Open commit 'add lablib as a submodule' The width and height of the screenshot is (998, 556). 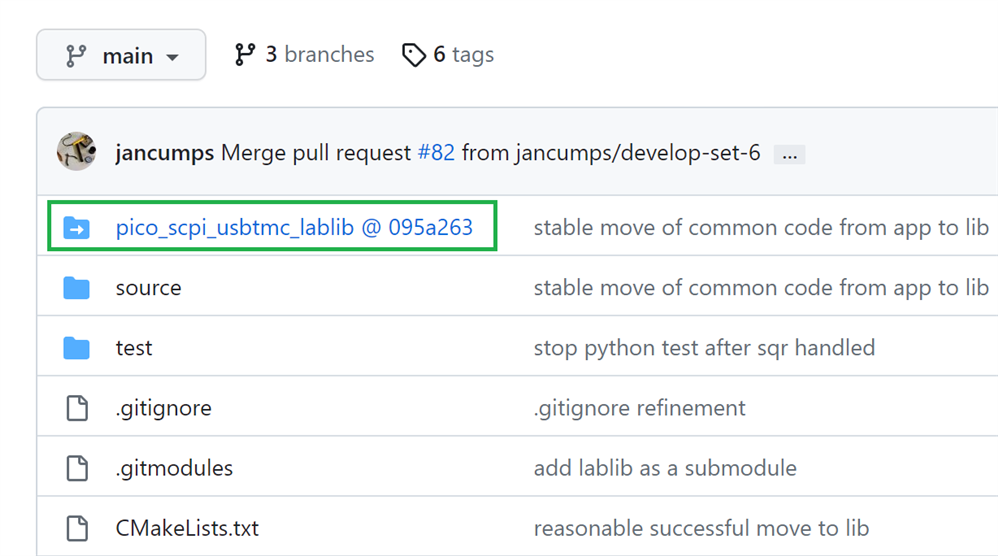(x=665, y=468)
